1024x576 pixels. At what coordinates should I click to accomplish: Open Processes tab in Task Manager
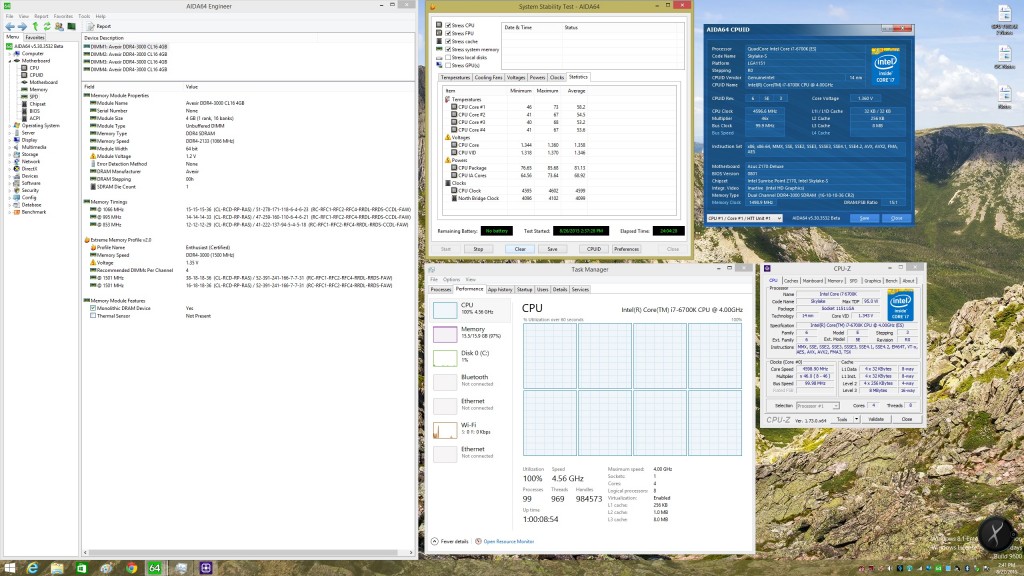[x=441, y=289]
